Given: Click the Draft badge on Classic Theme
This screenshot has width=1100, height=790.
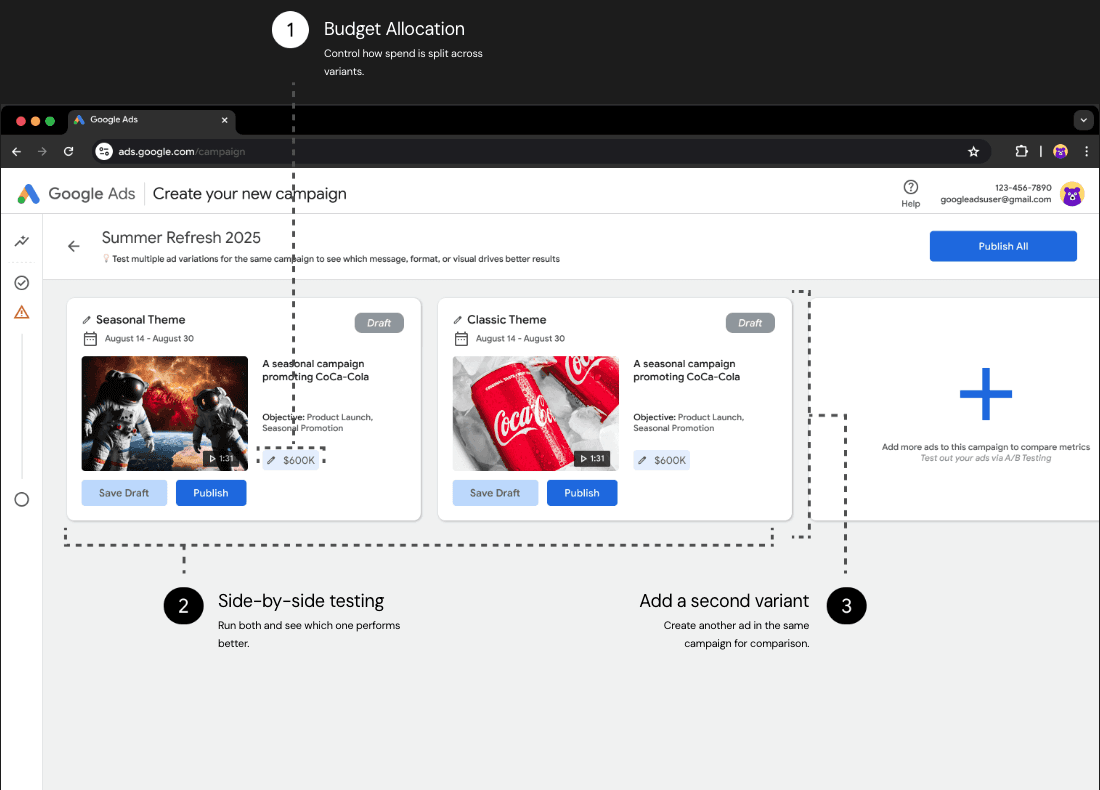Looking at the screenshot, I should click(x=750, y=323).
